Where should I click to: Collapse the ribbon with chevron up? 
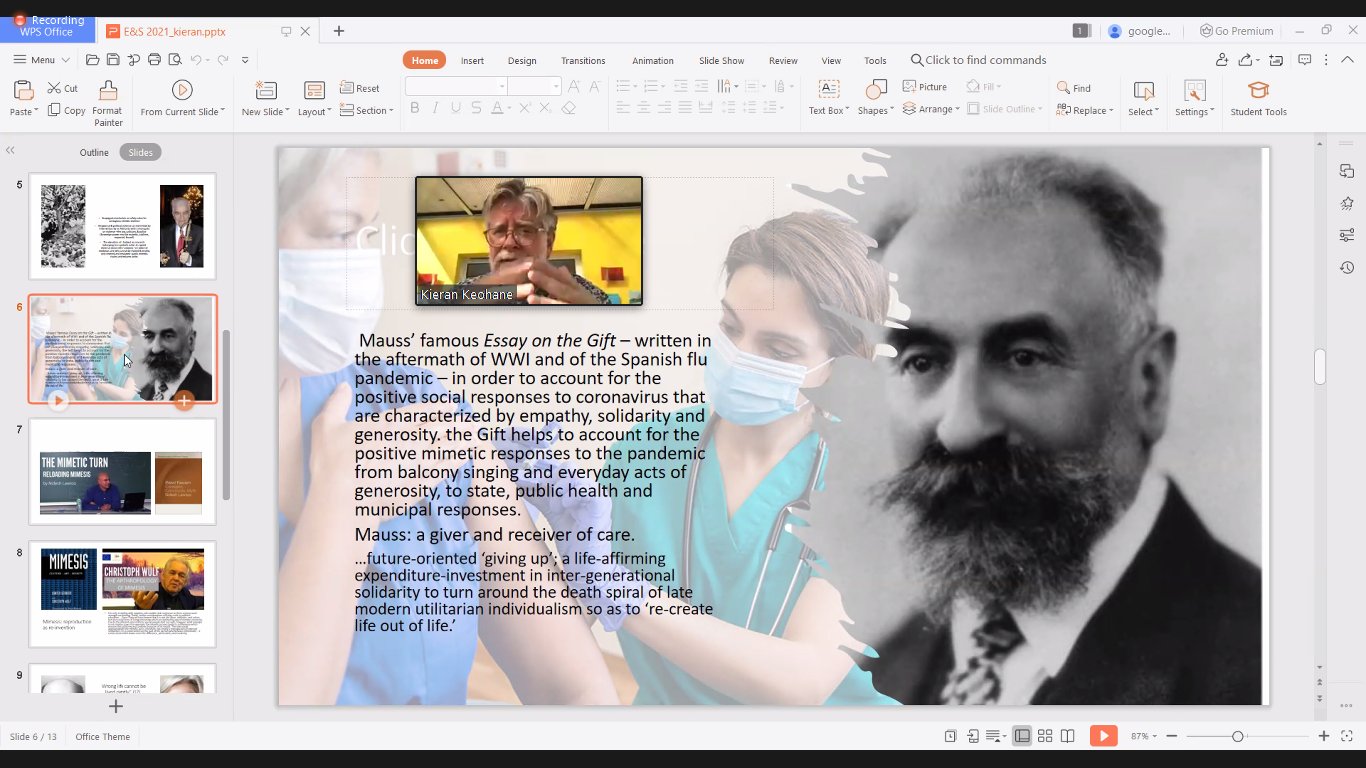pyautogui.click(x=1346, y=60)
